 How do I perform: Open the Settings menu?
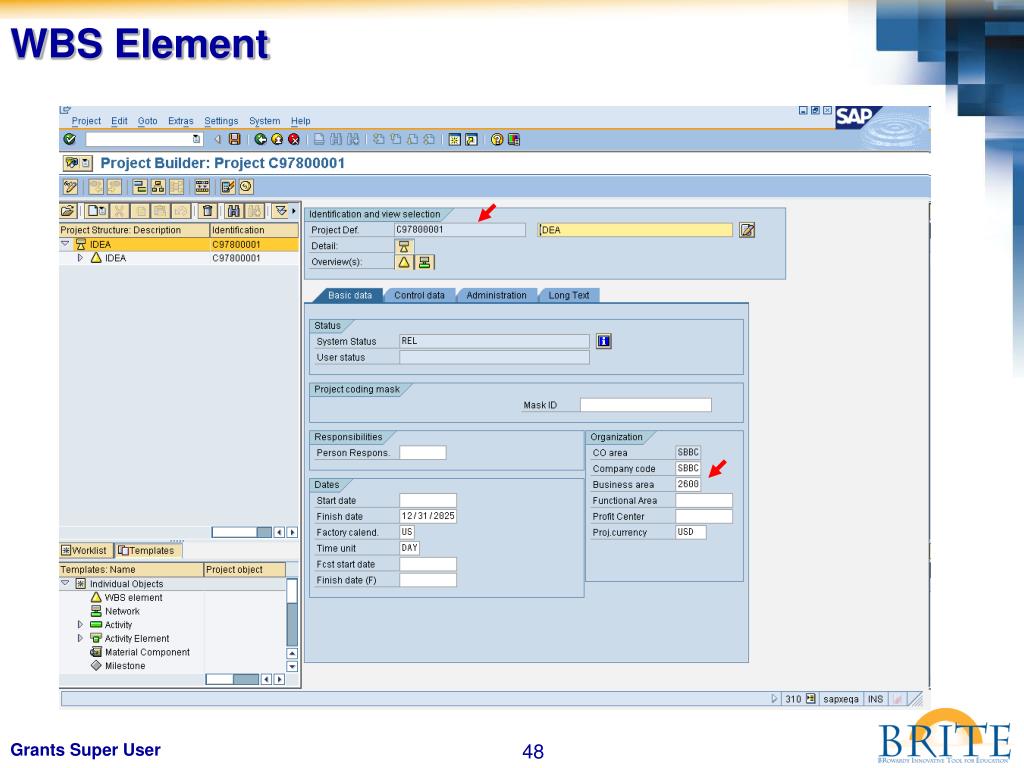[221, 121]
